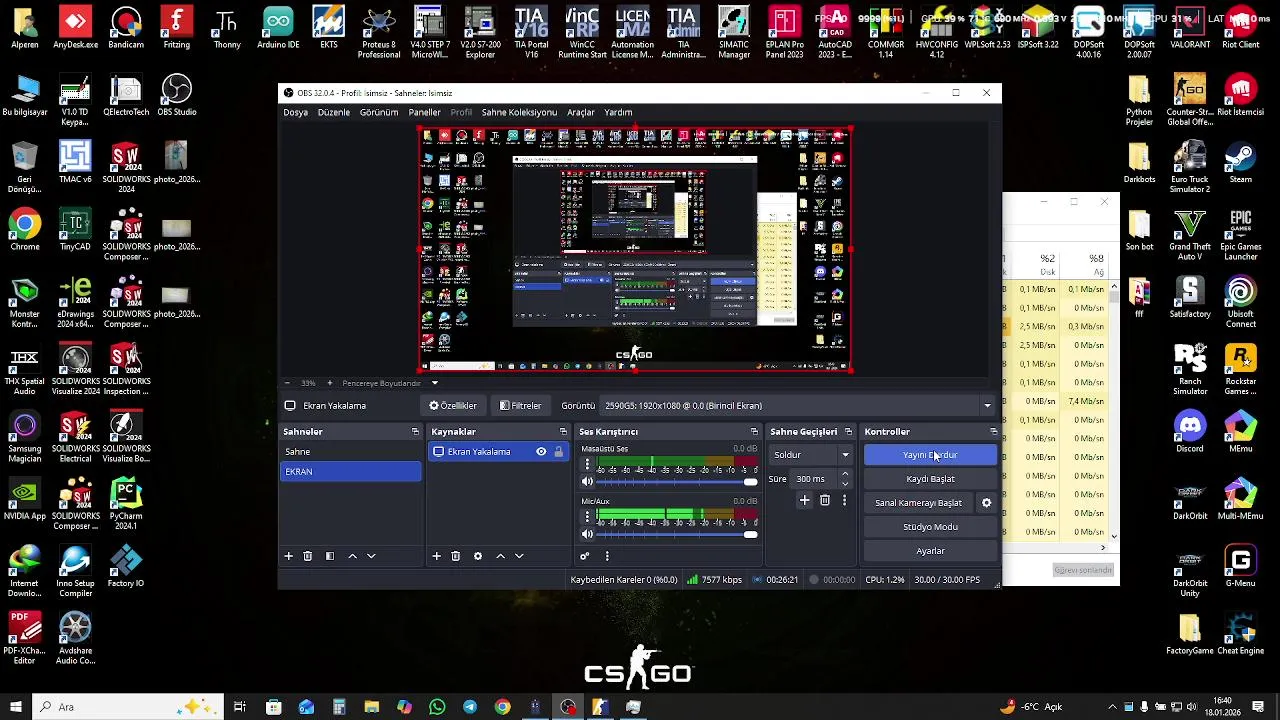Open virtual camera settings gear
Viewport: 1280px width, 720px height.
click(986, 503)
